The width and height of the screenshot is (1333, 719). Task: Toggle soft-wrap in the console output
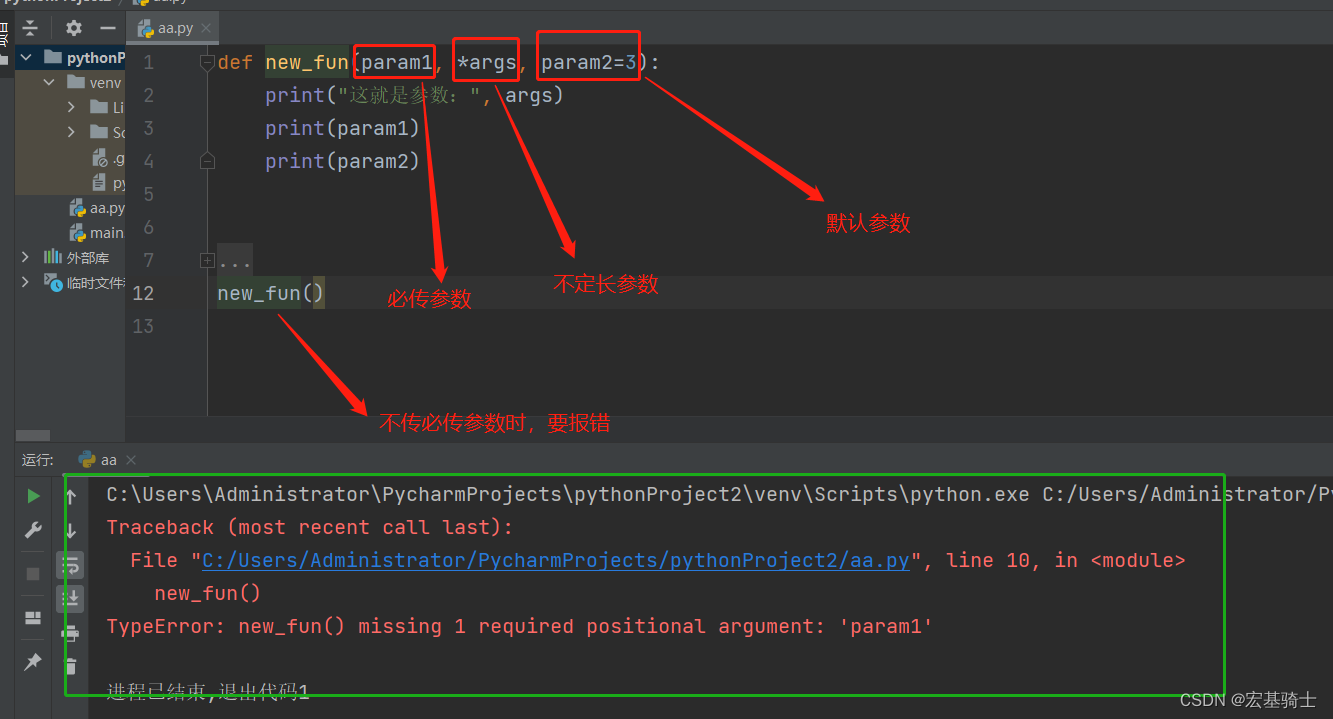(71, 566)
